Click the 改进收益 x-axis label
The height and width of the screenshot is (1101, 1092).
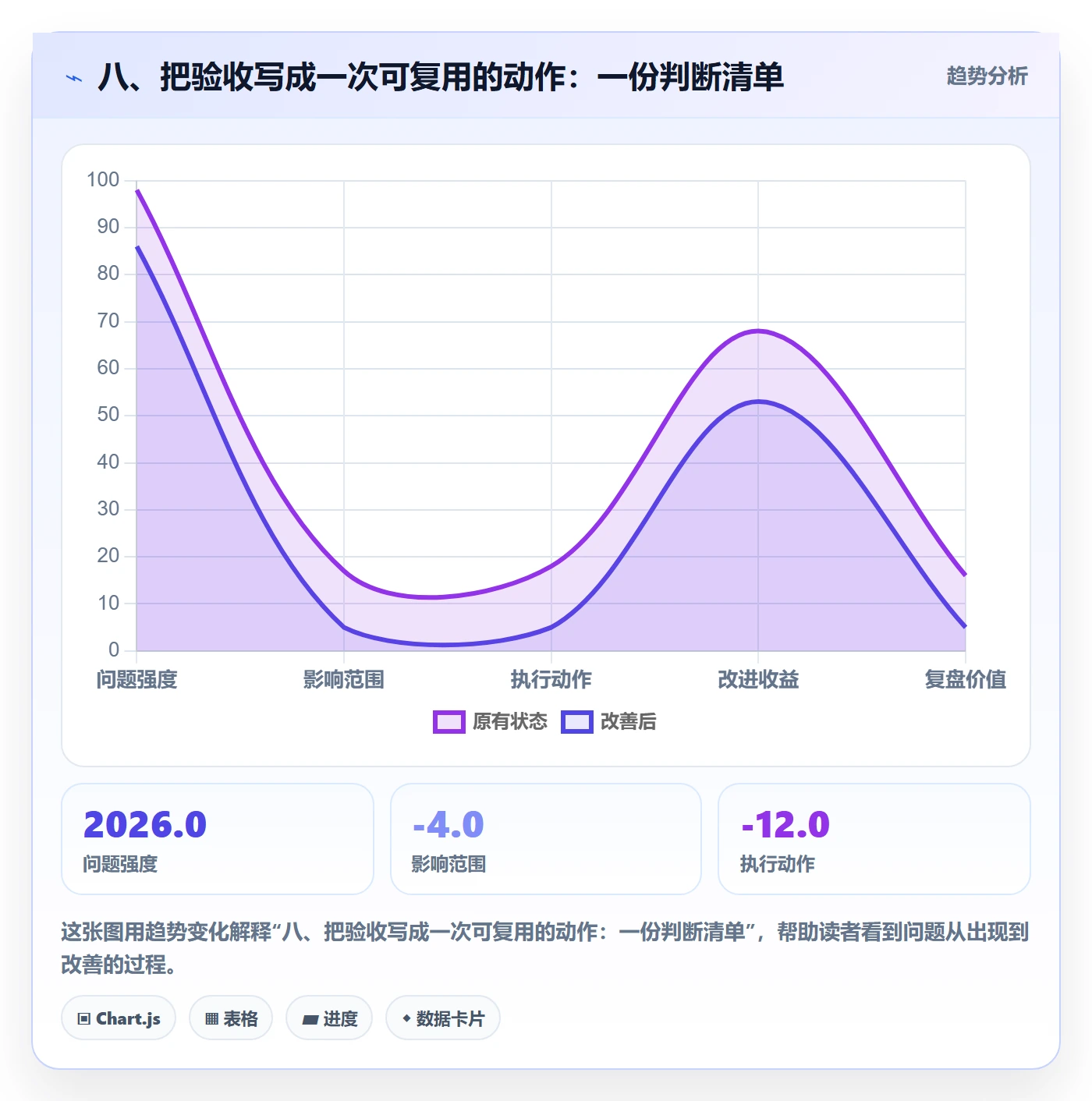click(x=758, y=680)
